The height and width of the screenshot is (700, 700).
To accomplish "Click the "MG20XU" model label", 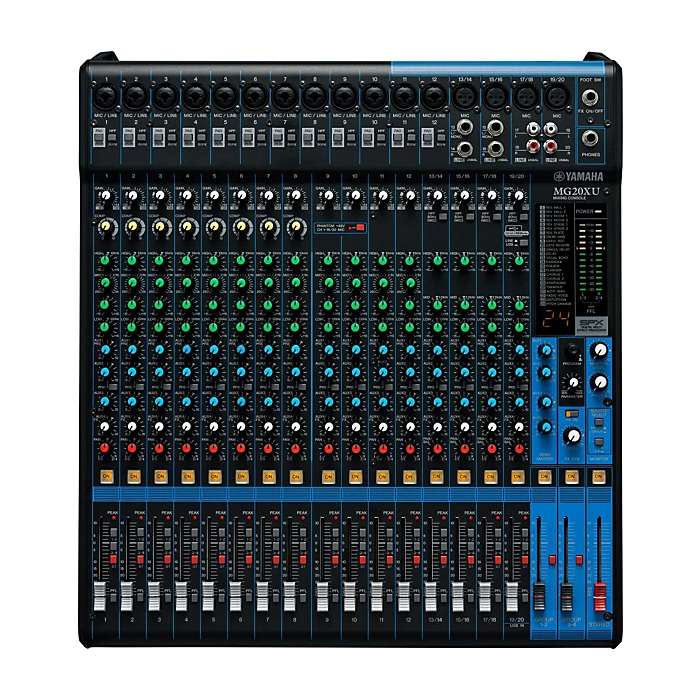I will coord(576,192).
